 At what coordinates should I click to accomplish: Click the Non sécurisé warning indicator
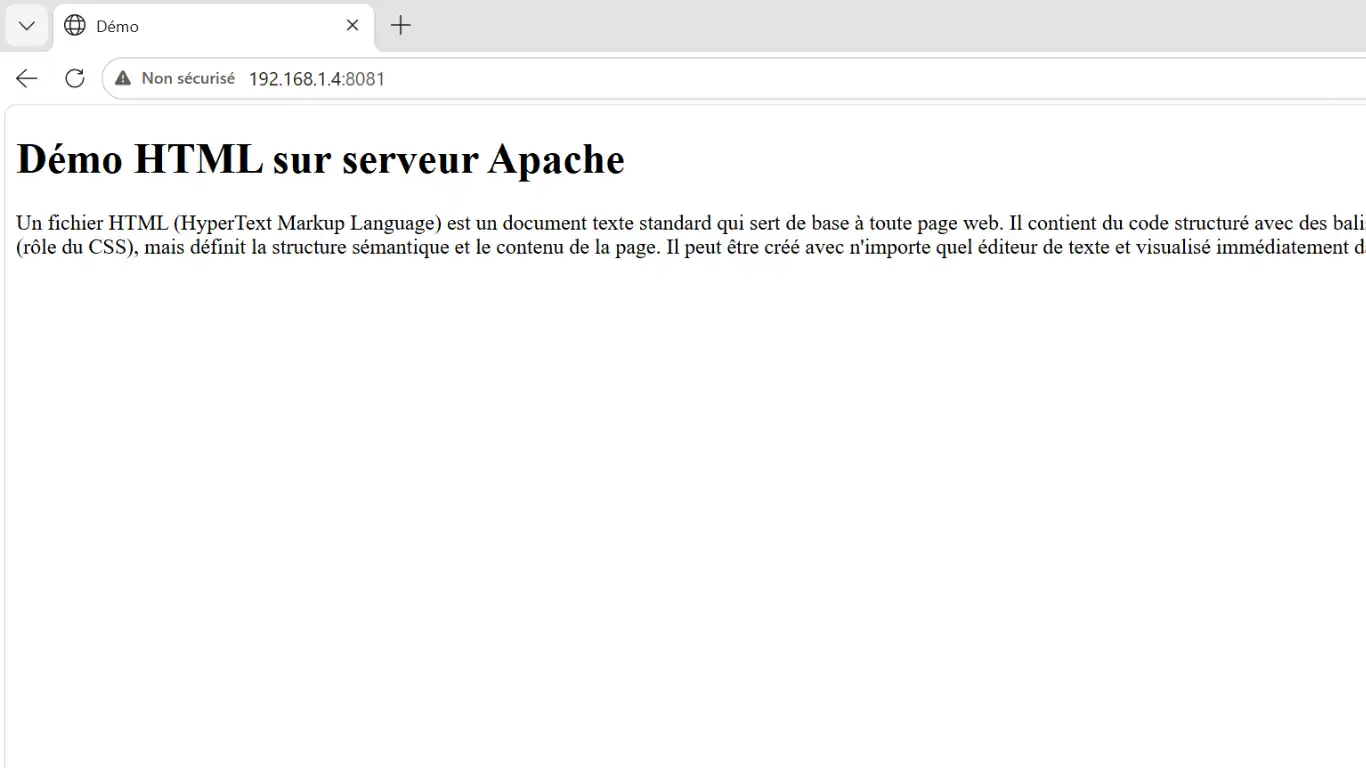coord(175,78)
